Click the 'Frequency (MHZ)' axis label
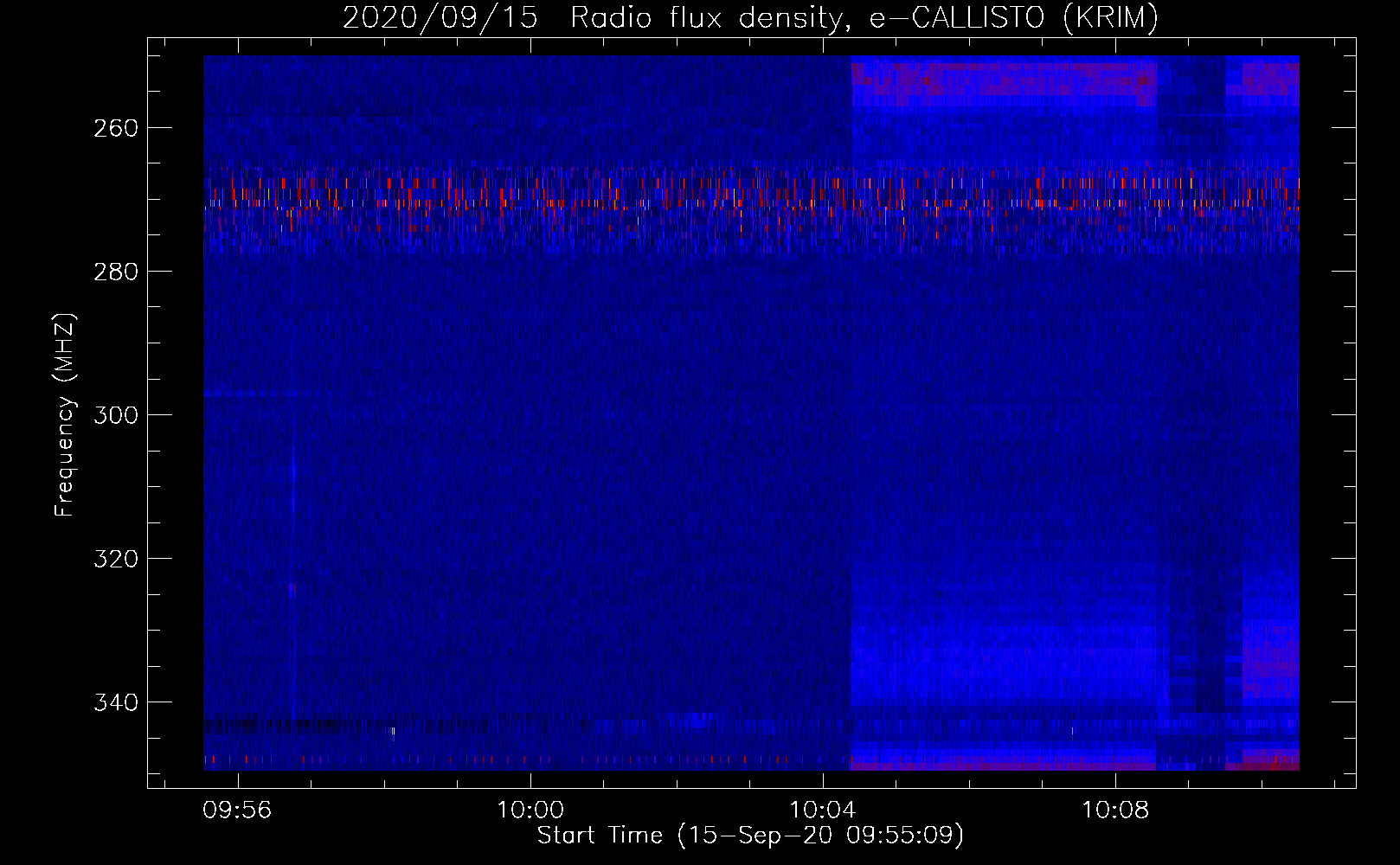1400x865 pixels. (65, 415)
